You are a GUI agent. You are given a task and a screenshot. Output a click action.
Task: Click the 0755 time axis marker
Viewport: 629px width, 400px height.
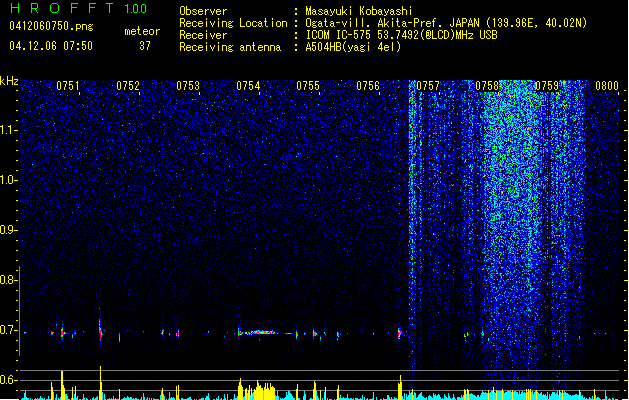pos(308,86)
